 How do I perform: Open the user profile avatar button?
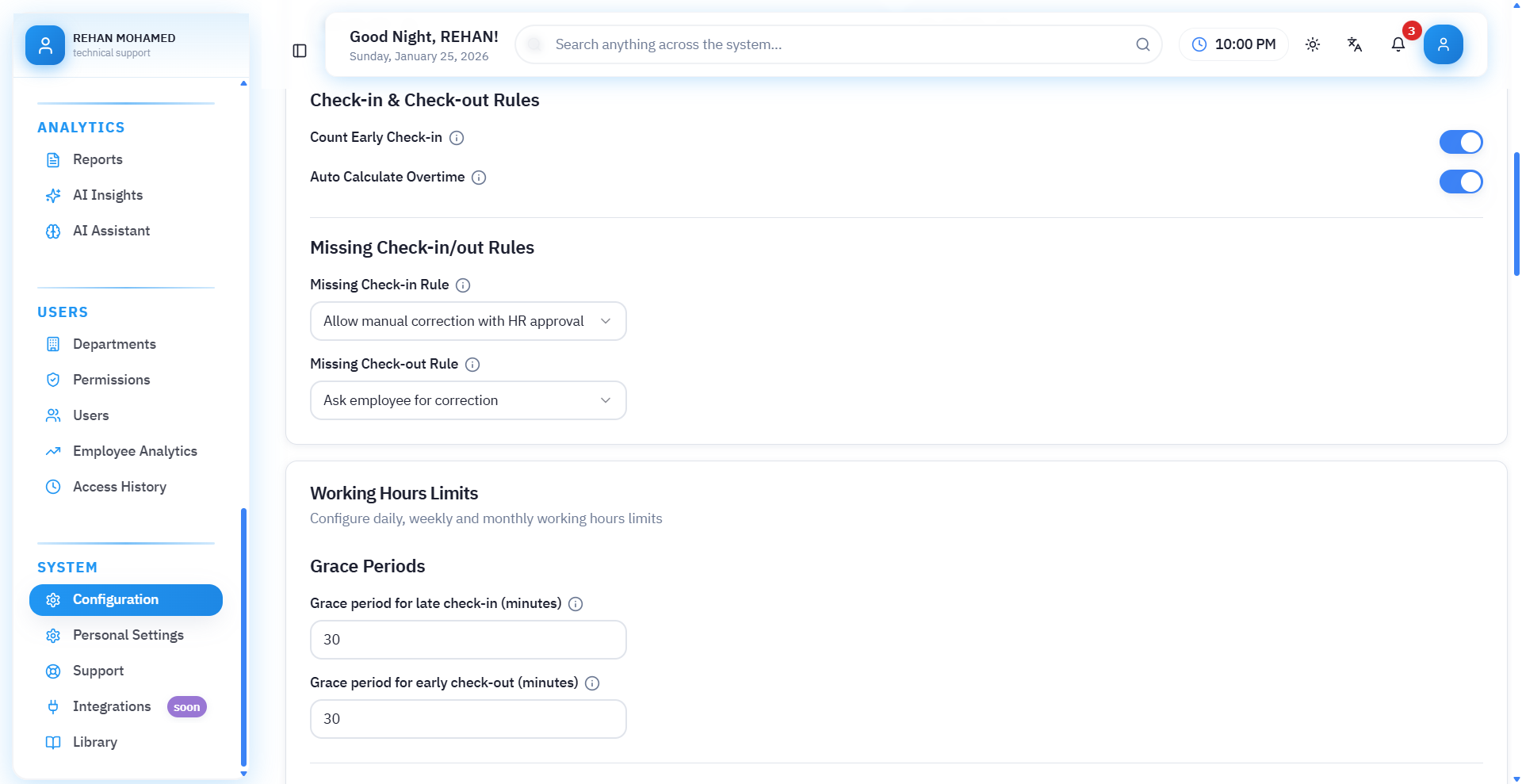coord(1443,44)
